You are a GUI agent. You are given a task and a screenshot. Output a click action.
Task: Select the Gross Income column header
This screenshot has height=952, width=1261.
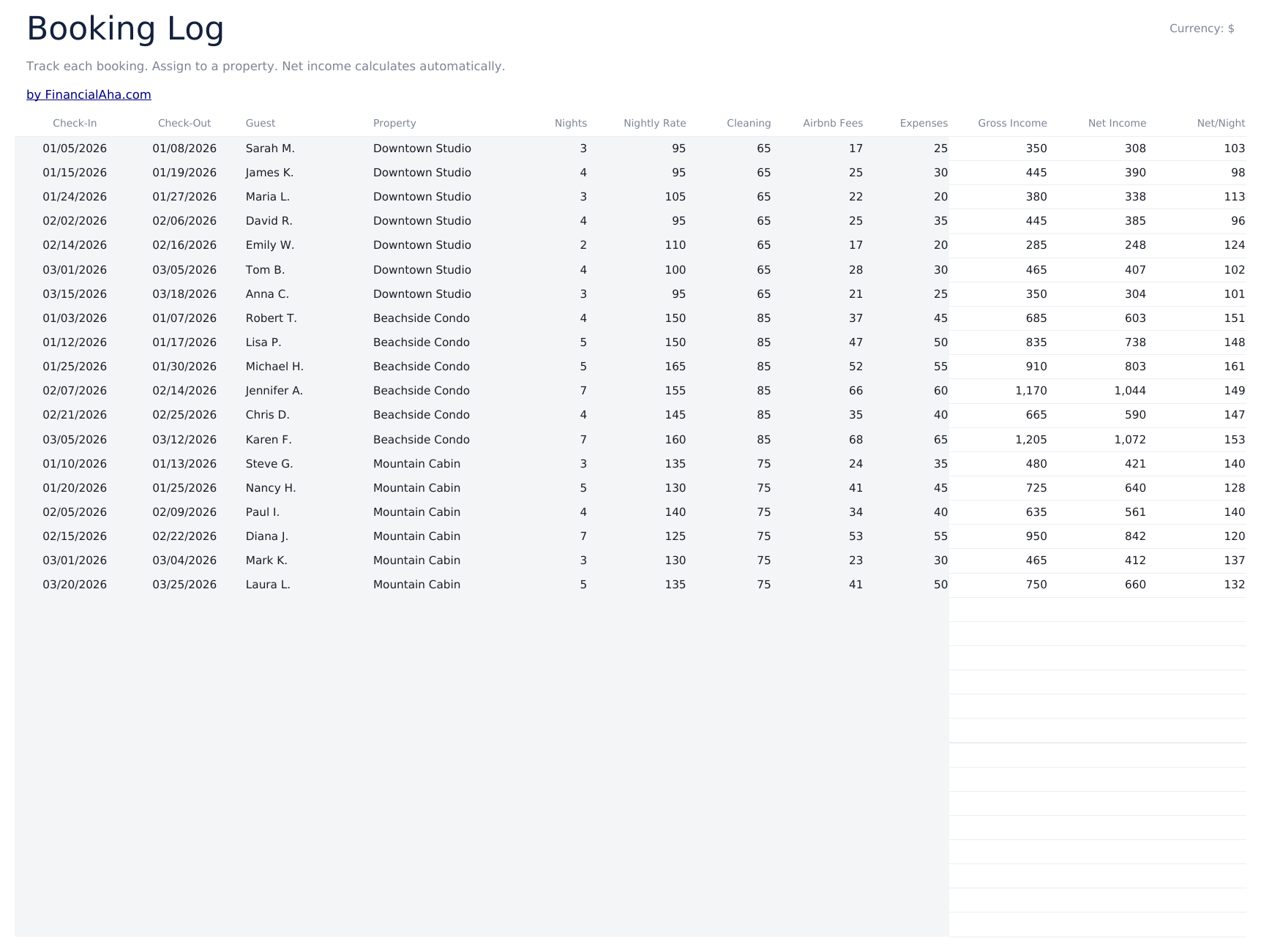coord(1012,123)
